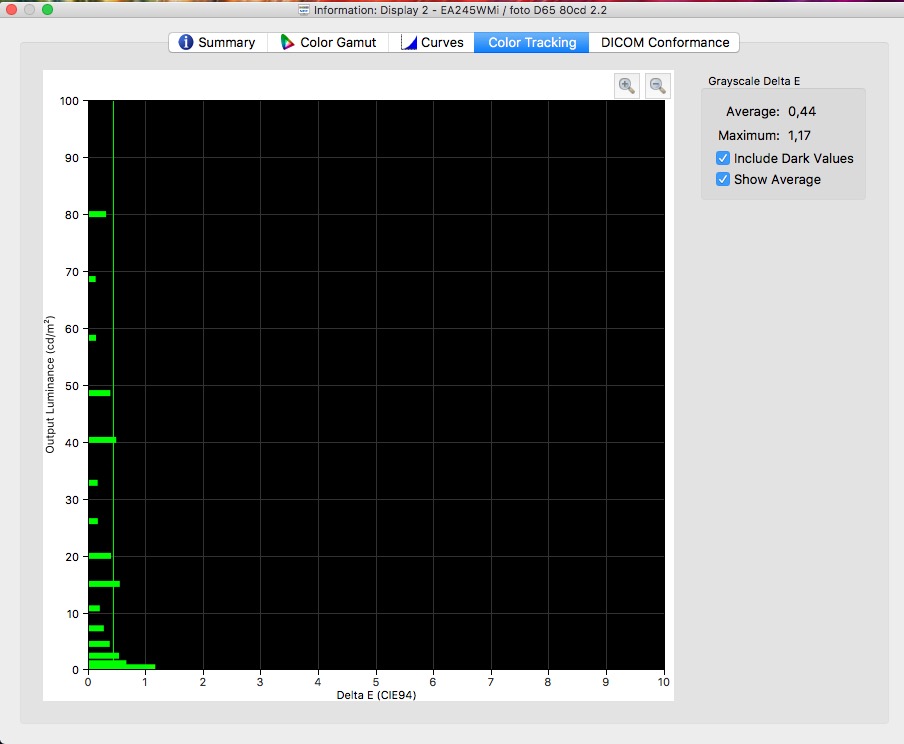Maximize the window using the green button

point(48,10)
